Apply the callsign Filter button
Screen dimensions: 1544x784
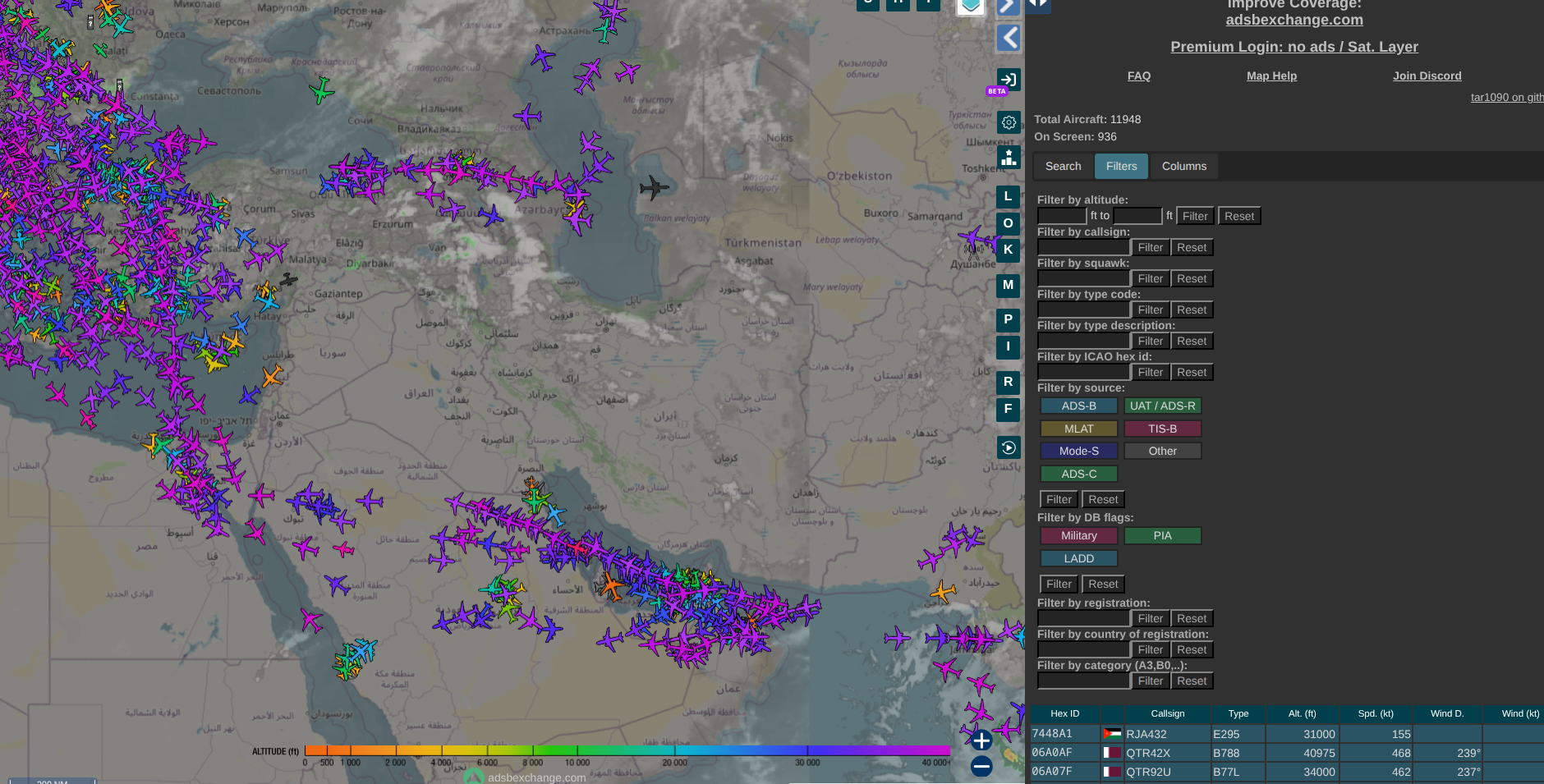[1150, 247]
